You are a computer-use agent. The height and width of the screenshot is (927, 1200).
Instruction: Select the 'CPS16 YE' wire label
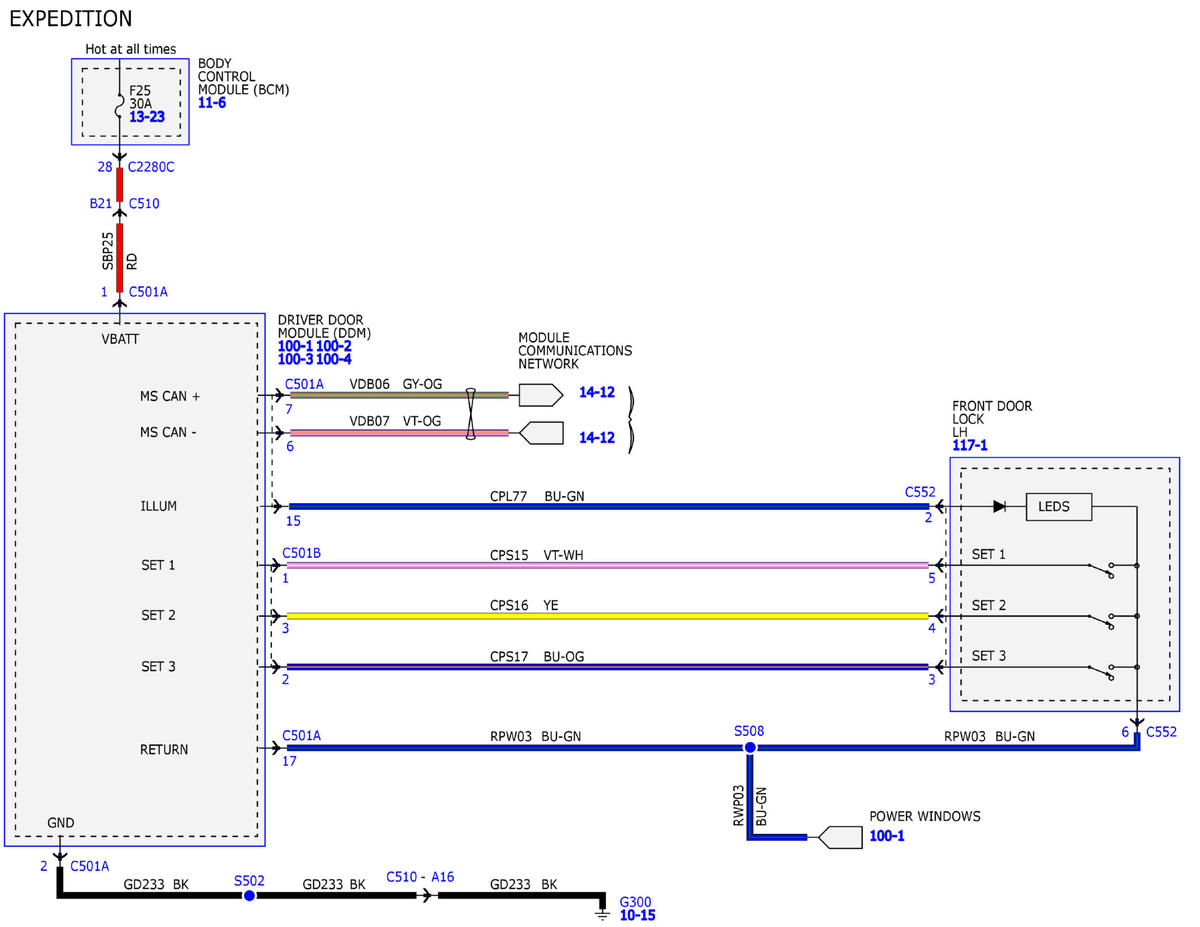coord(523,605)
